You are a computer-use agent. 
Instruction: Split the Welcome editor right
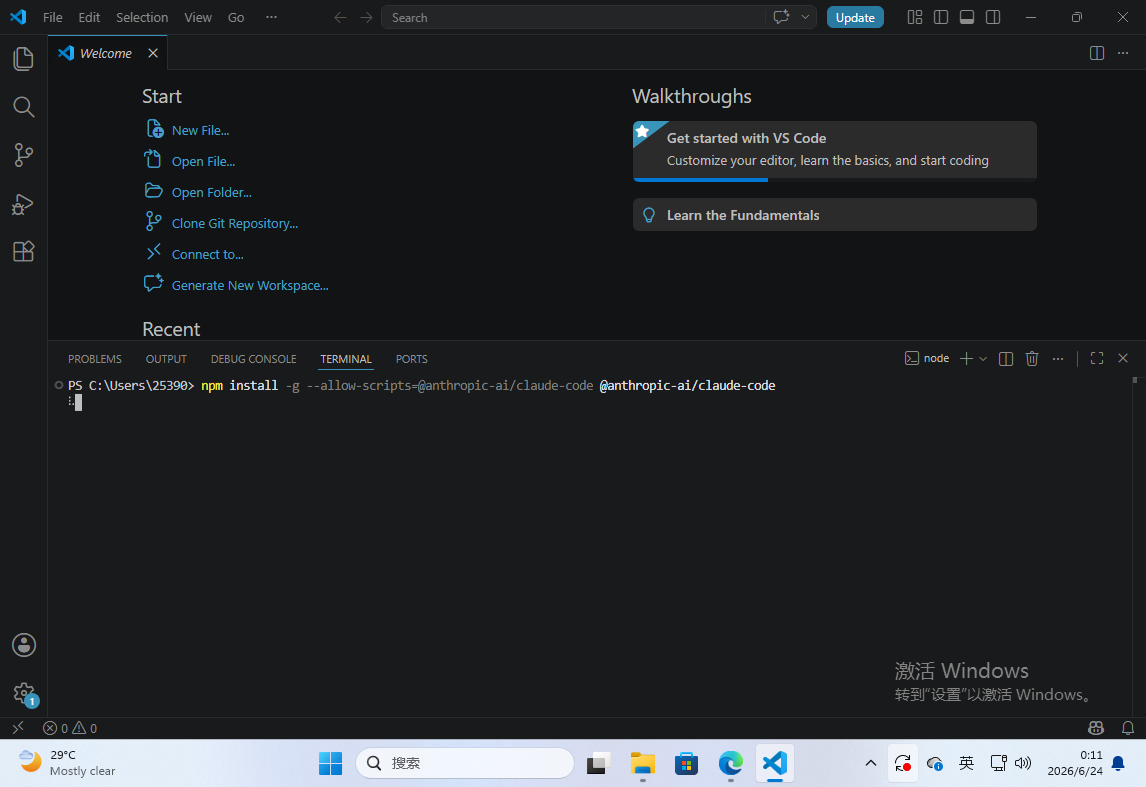click(1096, 53)
